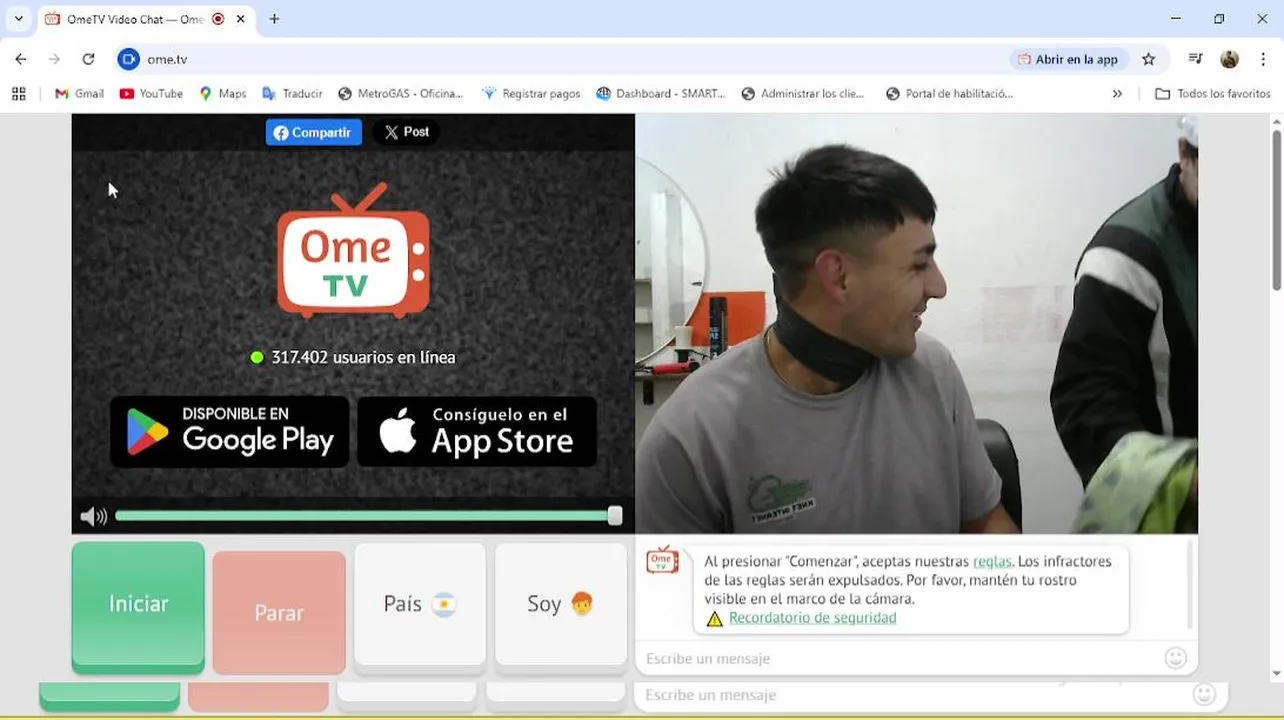Click the OmeTV logo
Viewport: 1284px width, 720px height.
tap(353, 252)
